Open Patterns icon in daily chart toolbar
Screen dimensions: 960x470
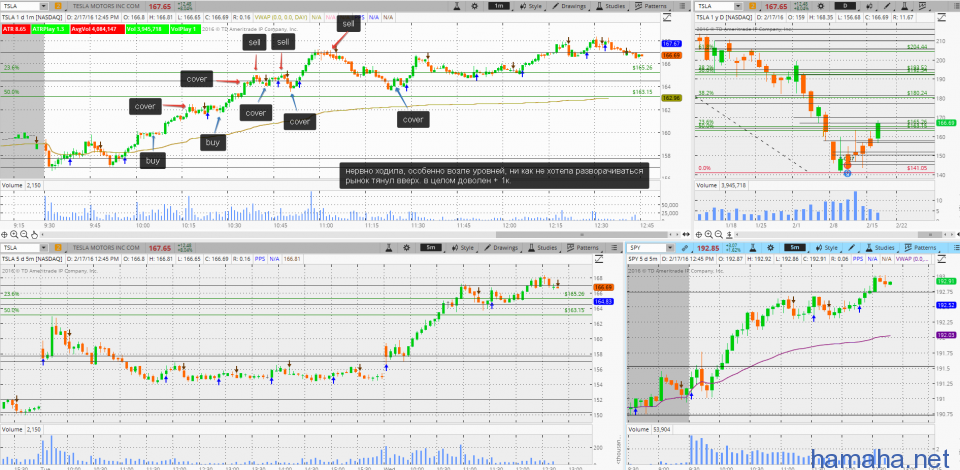(x=922, y=6)
